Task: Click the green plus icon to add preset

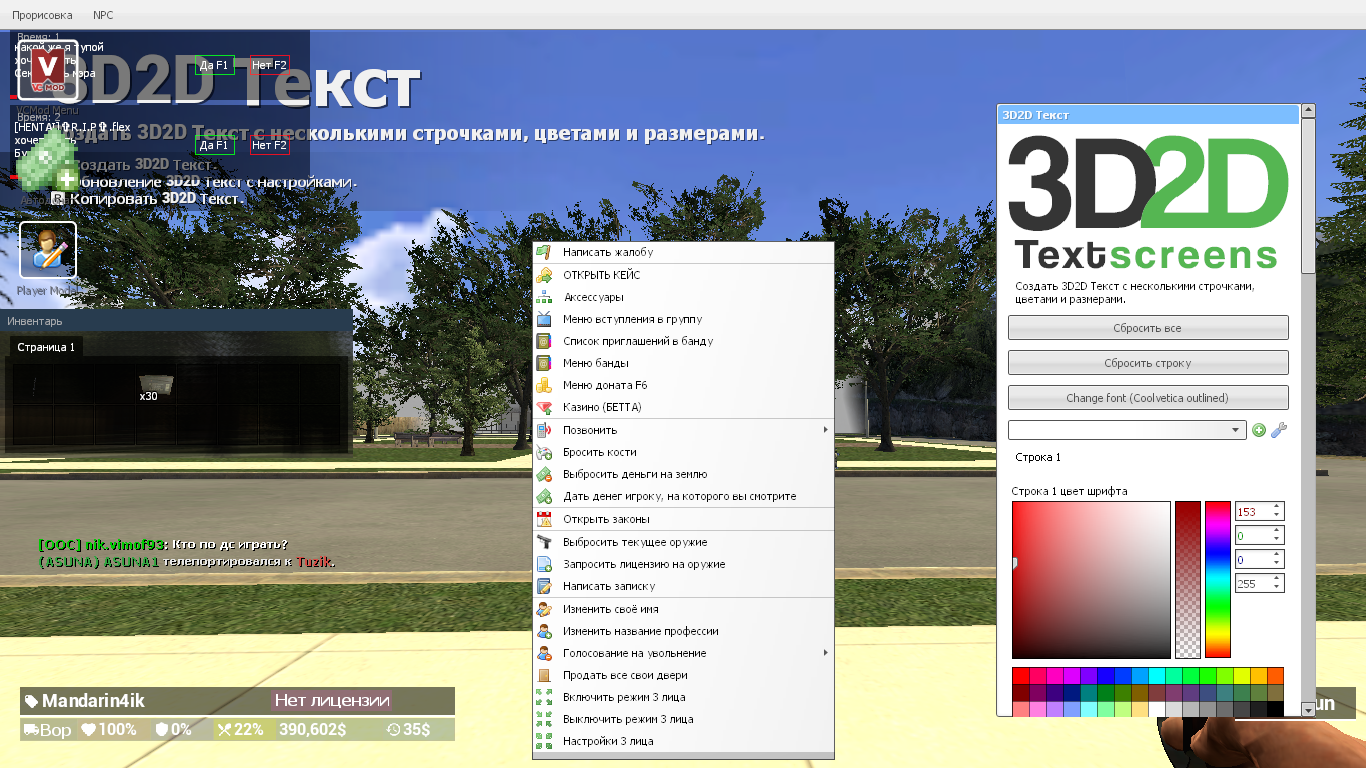Action: [x=1259, y=429]
